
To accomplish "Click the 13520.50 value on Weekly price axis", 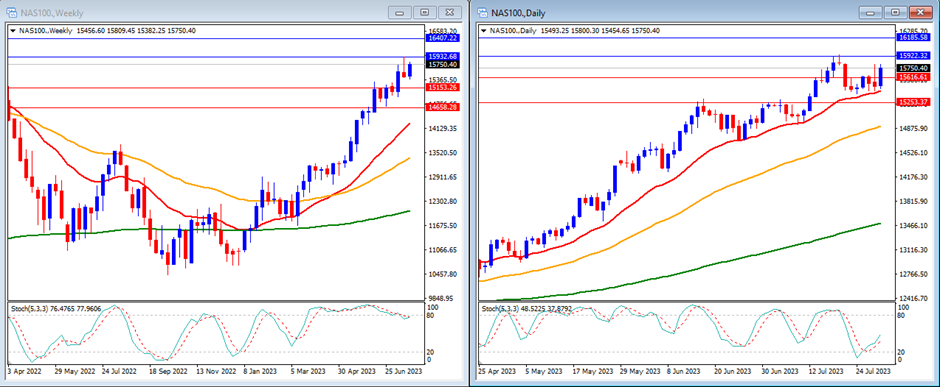I will (x=444, y=153).
